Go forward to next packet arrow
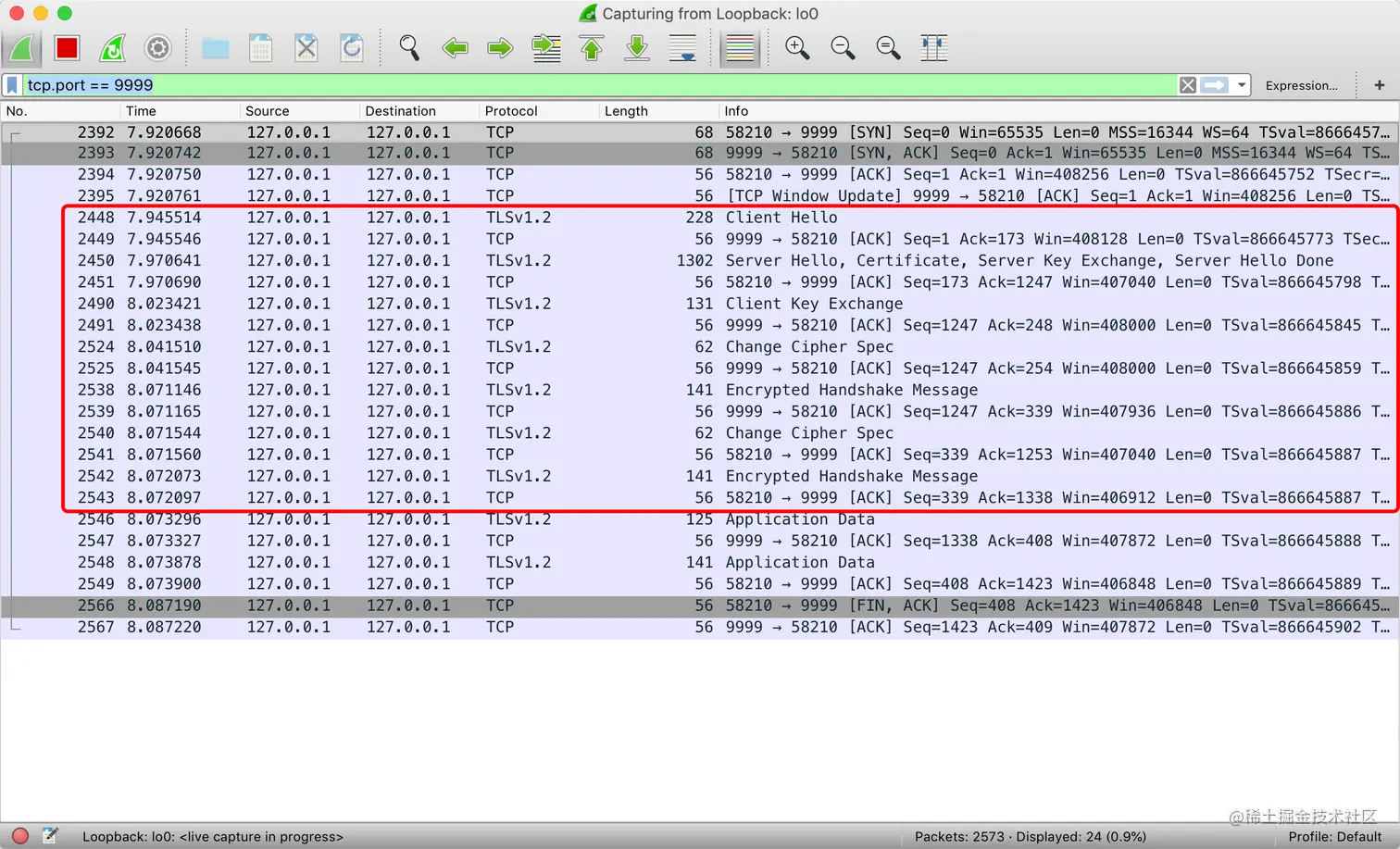This screenshot has height=849, width=1400. click(500, 48)
